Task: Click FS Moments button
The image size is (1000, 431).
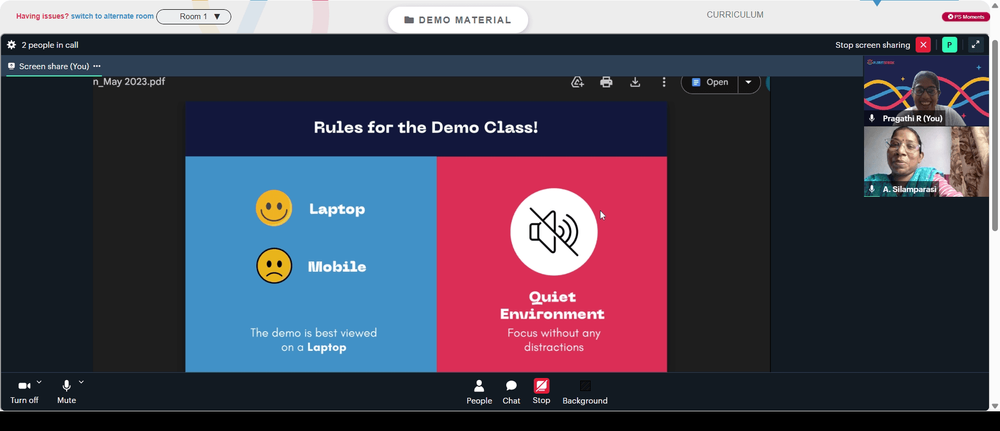Action: [x=966, y=17]
